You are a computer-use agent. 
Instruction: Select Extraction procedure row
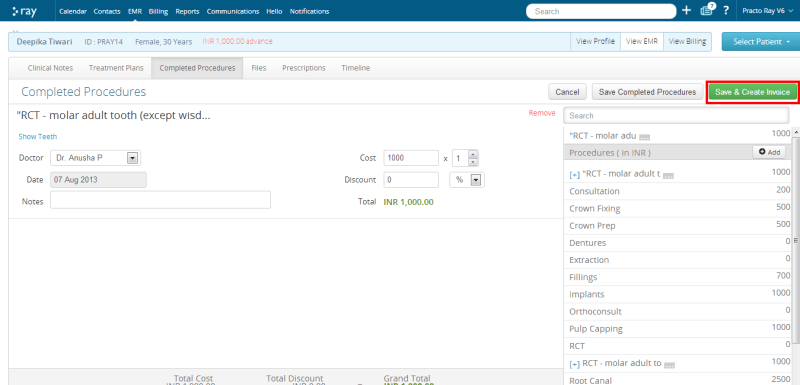tap(678, 260)
